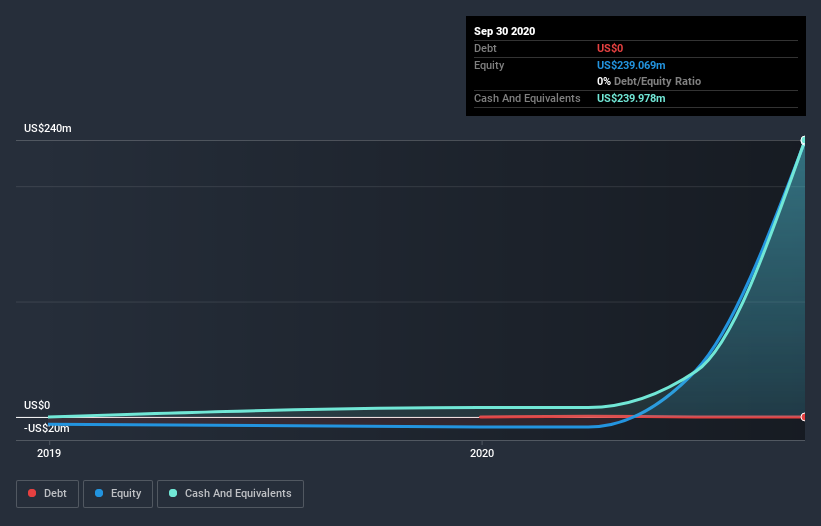
Task: Toggle the Cash And Equivalents legend button
Action: [x=230, y=494]
